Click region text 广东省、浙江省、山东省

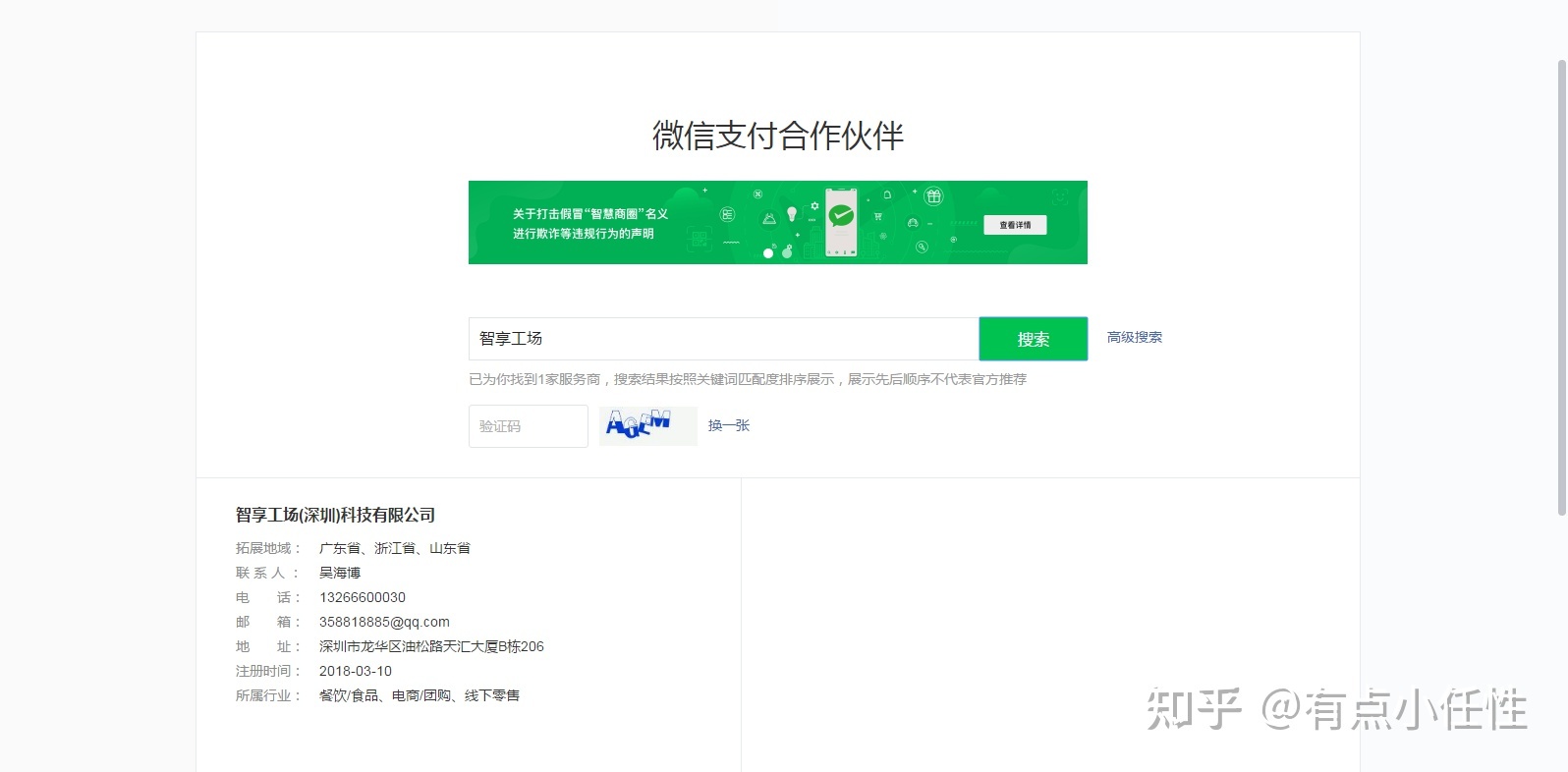[395, 548]
